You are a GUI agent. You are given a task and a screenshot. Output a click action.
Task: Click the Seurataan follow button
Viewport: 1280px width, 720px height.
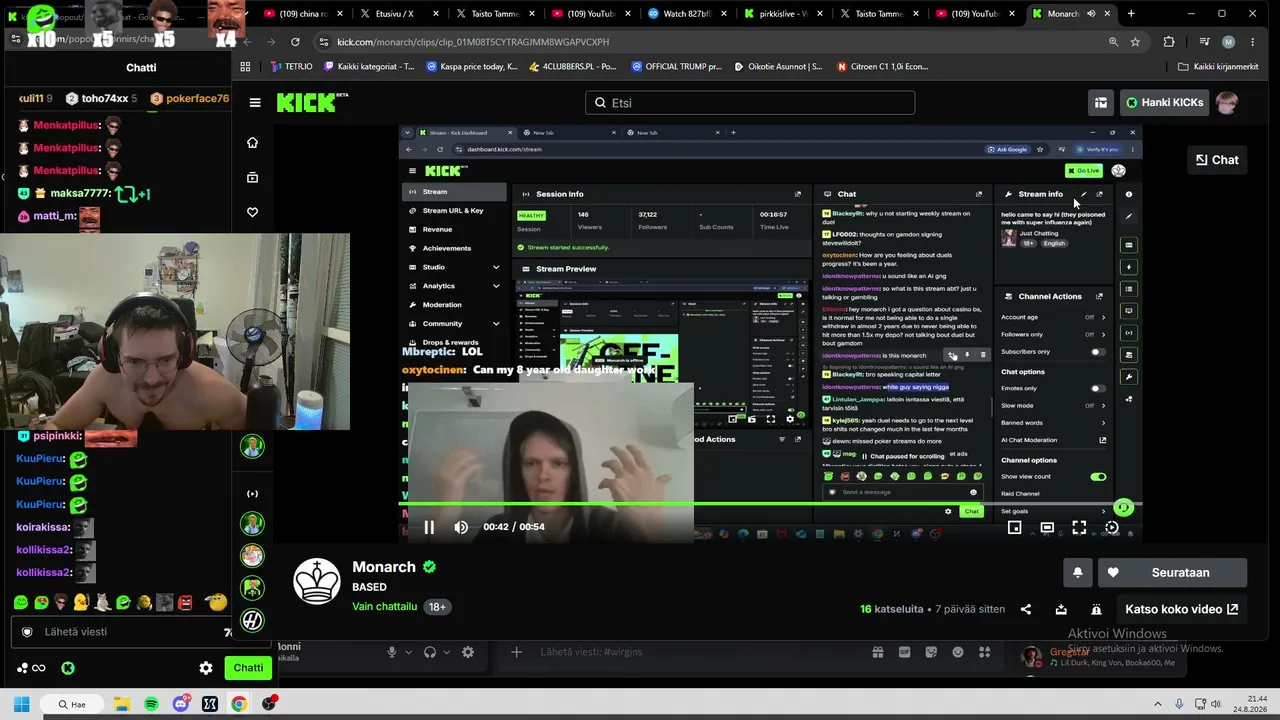(1172, 573)
